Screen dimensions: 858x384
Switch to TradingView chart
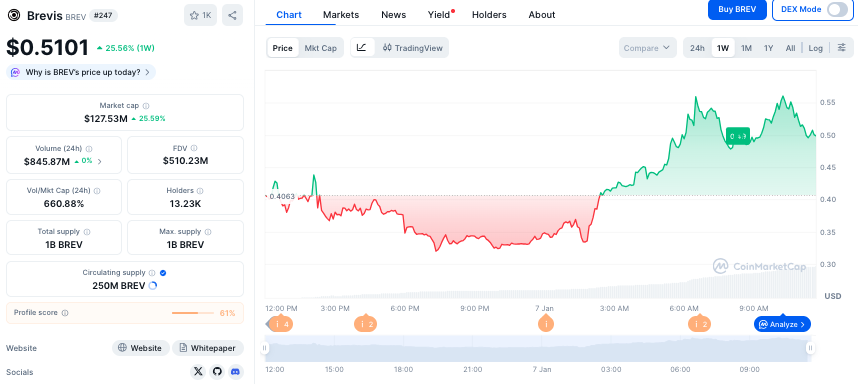click(x=413, y=48)
